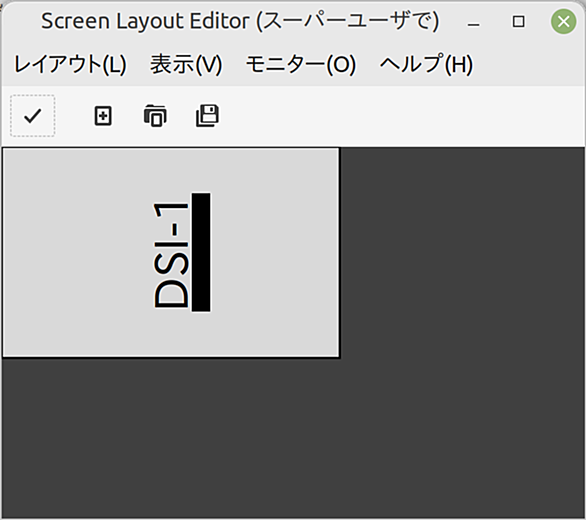Click the New layout toolbar icon
The height and width of the screenshot is (520, 586).
103,116
